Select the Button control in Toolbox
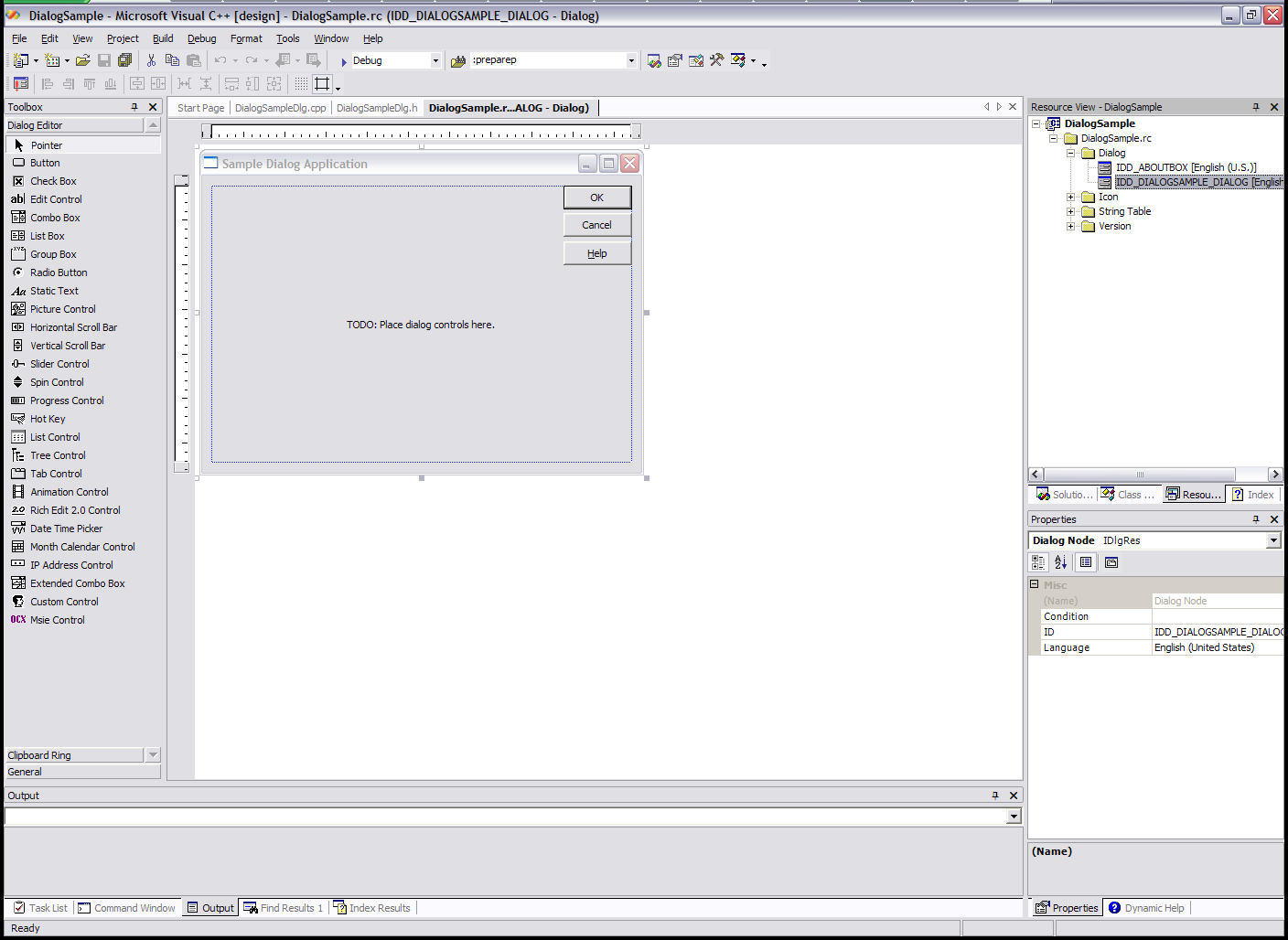Screen dimensions: 1288x940 [83, 163]
